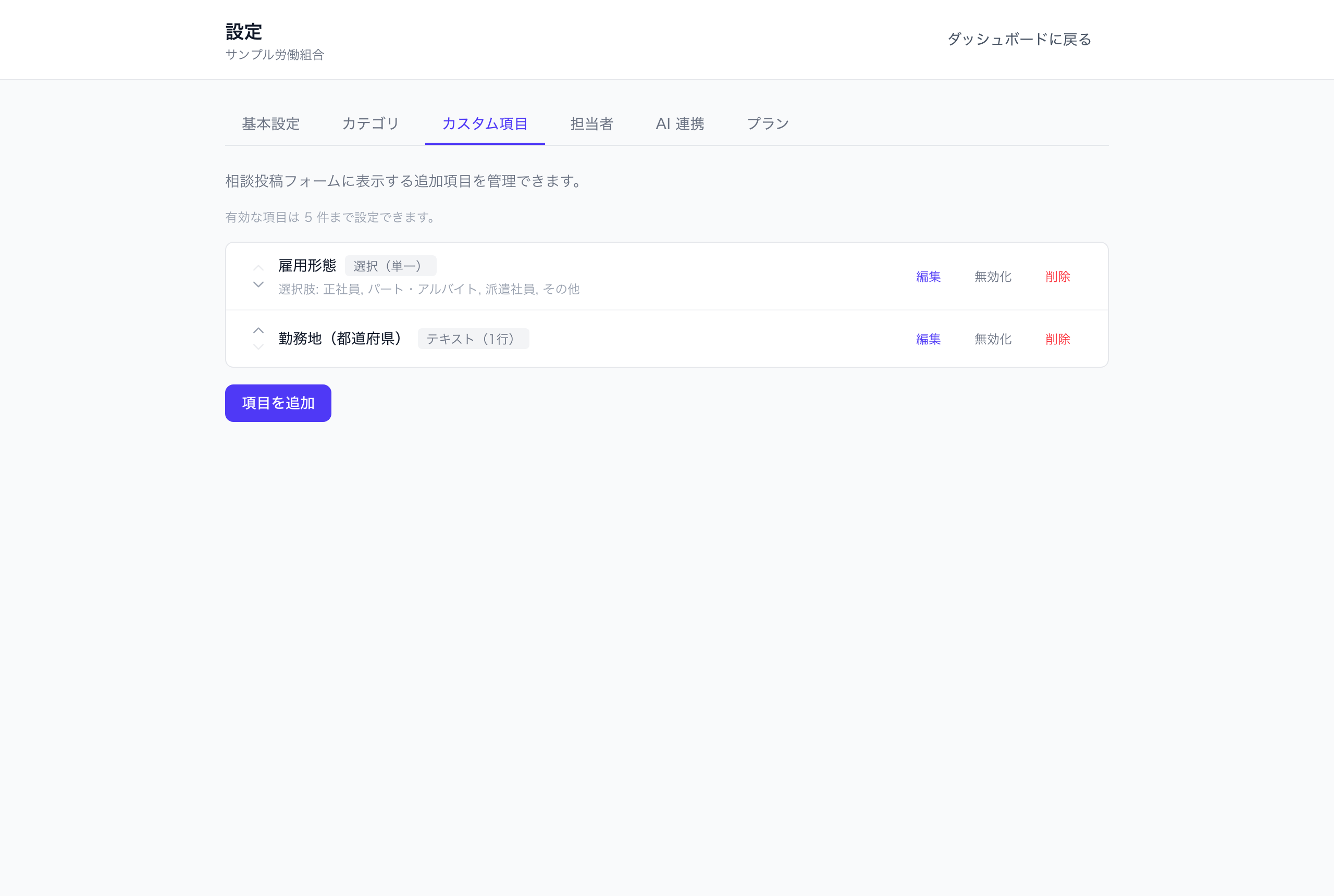Move 雇用形態 item down with chevron

tap(258, 284)
